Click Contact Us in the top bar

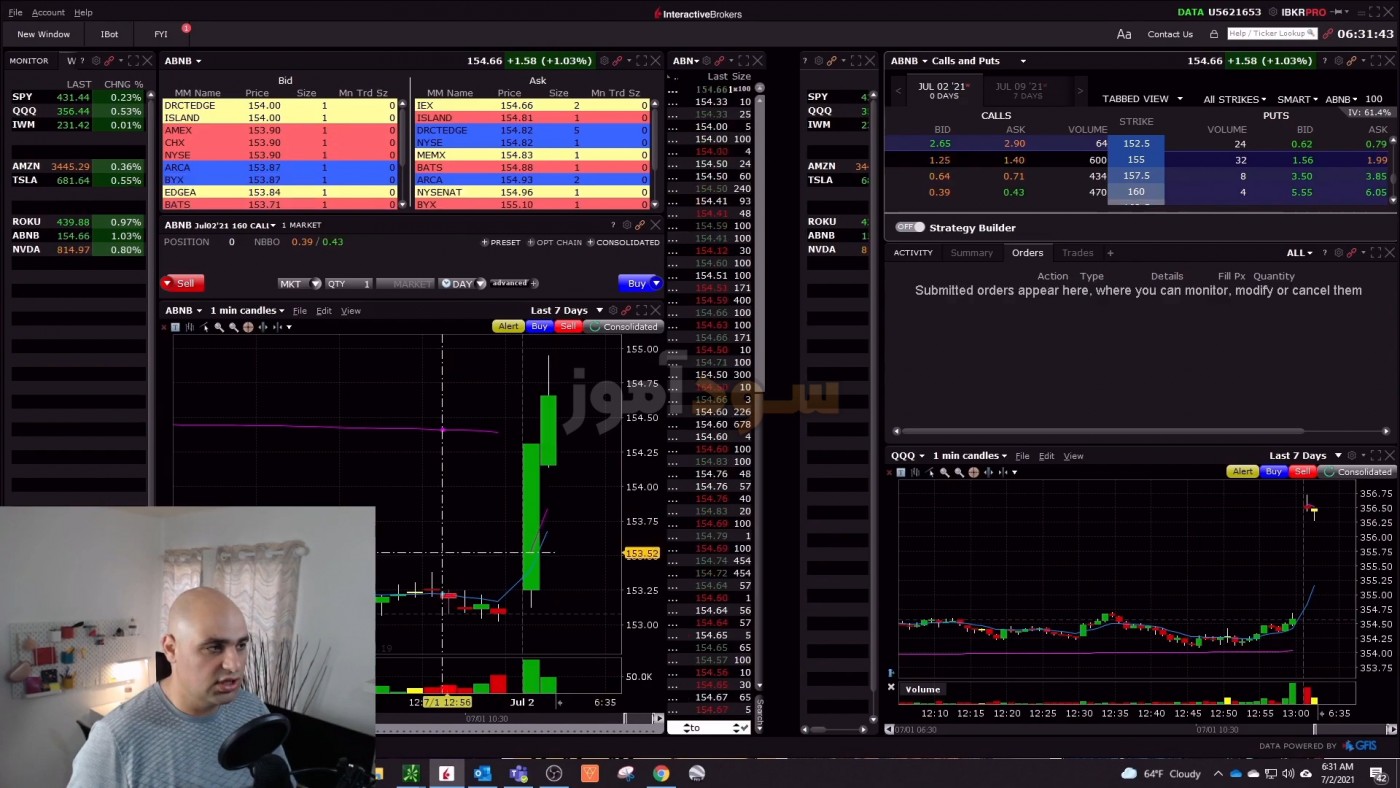[x=1170, y=34]
